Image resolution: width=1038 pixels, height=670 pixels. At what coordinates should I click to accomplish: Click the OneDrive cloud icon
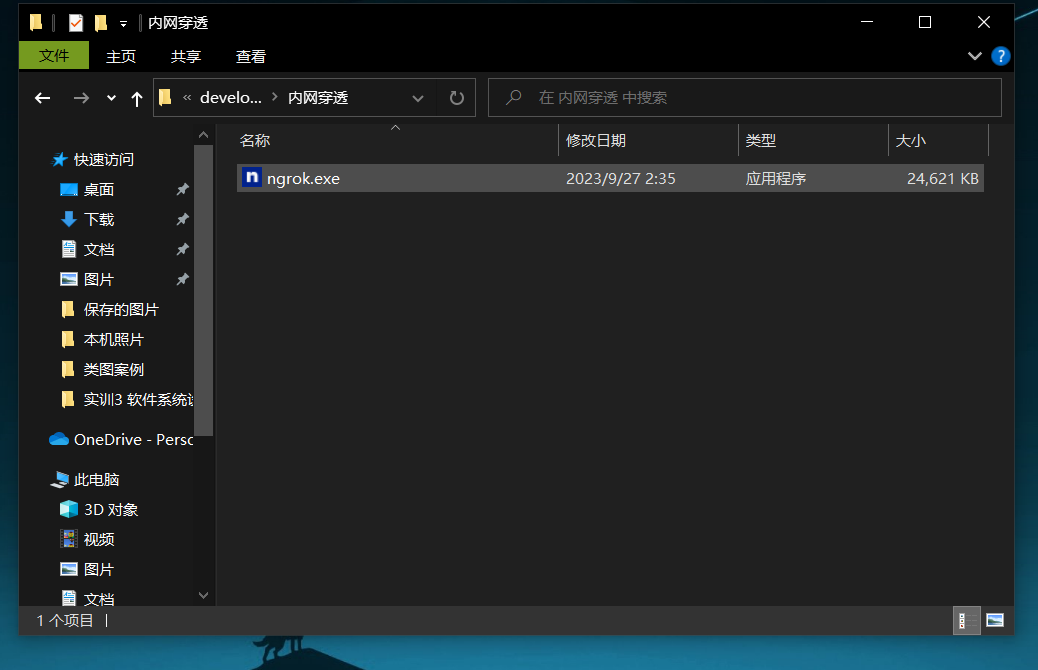click(x=59, y=439)
